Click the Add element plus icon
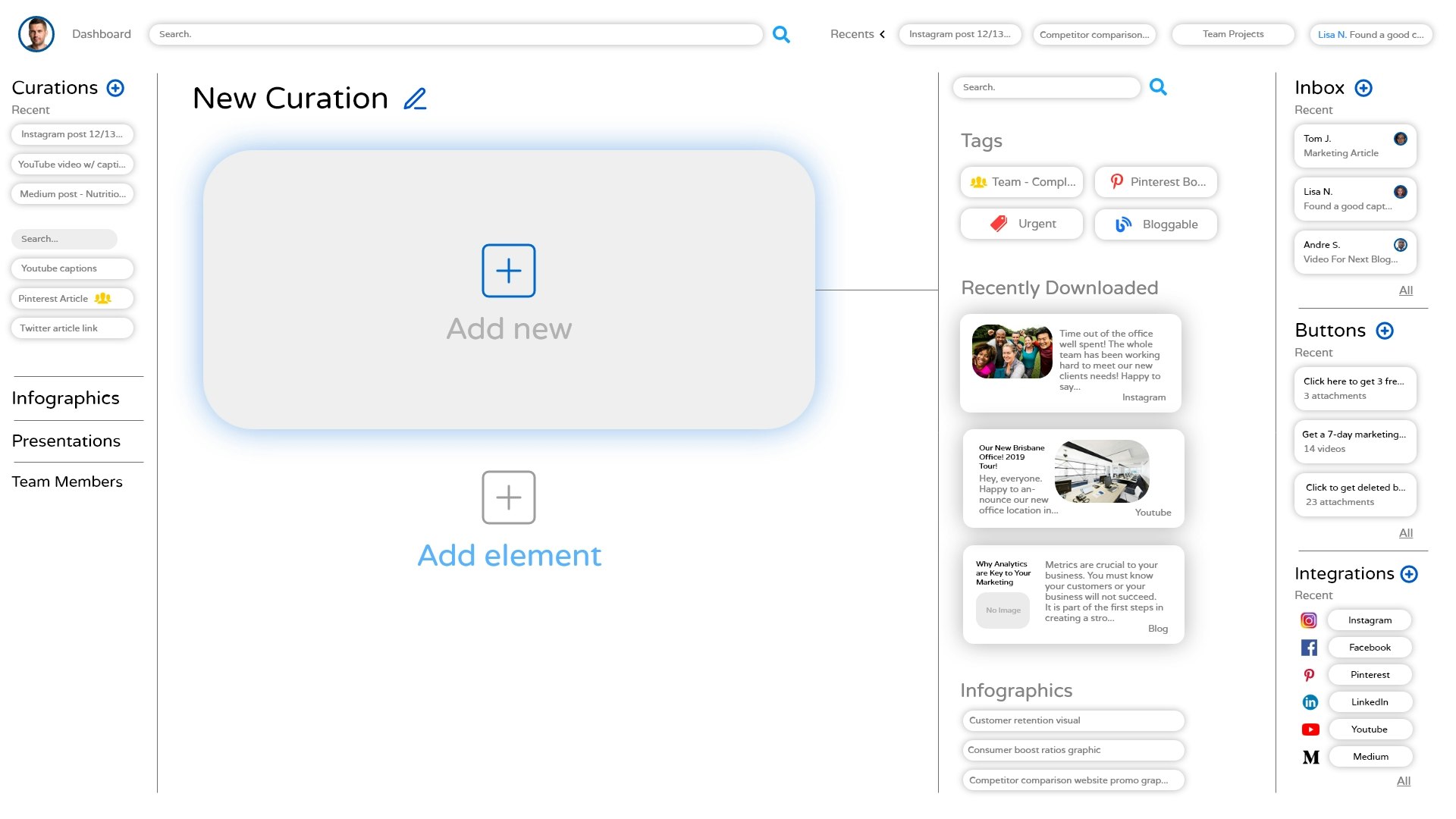The image size is (1456, 819). point(509,497)
